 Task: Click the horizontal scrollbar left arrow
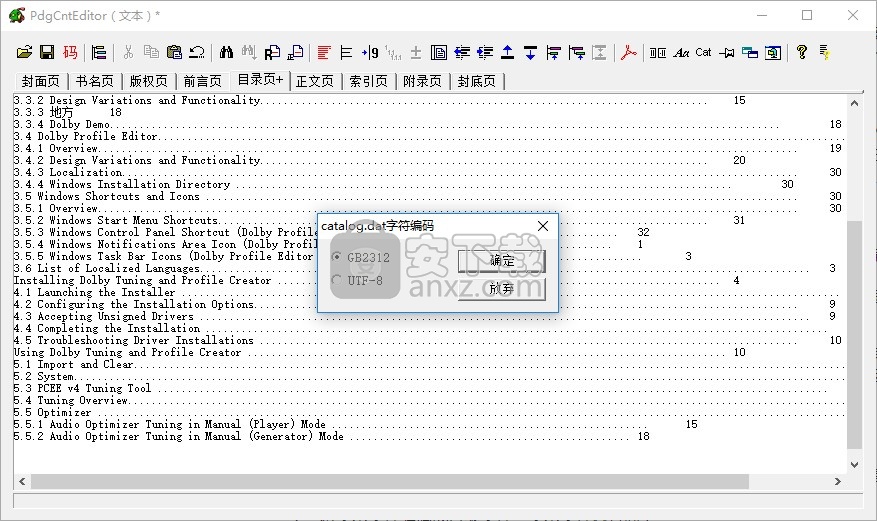(x=22, y=481)
